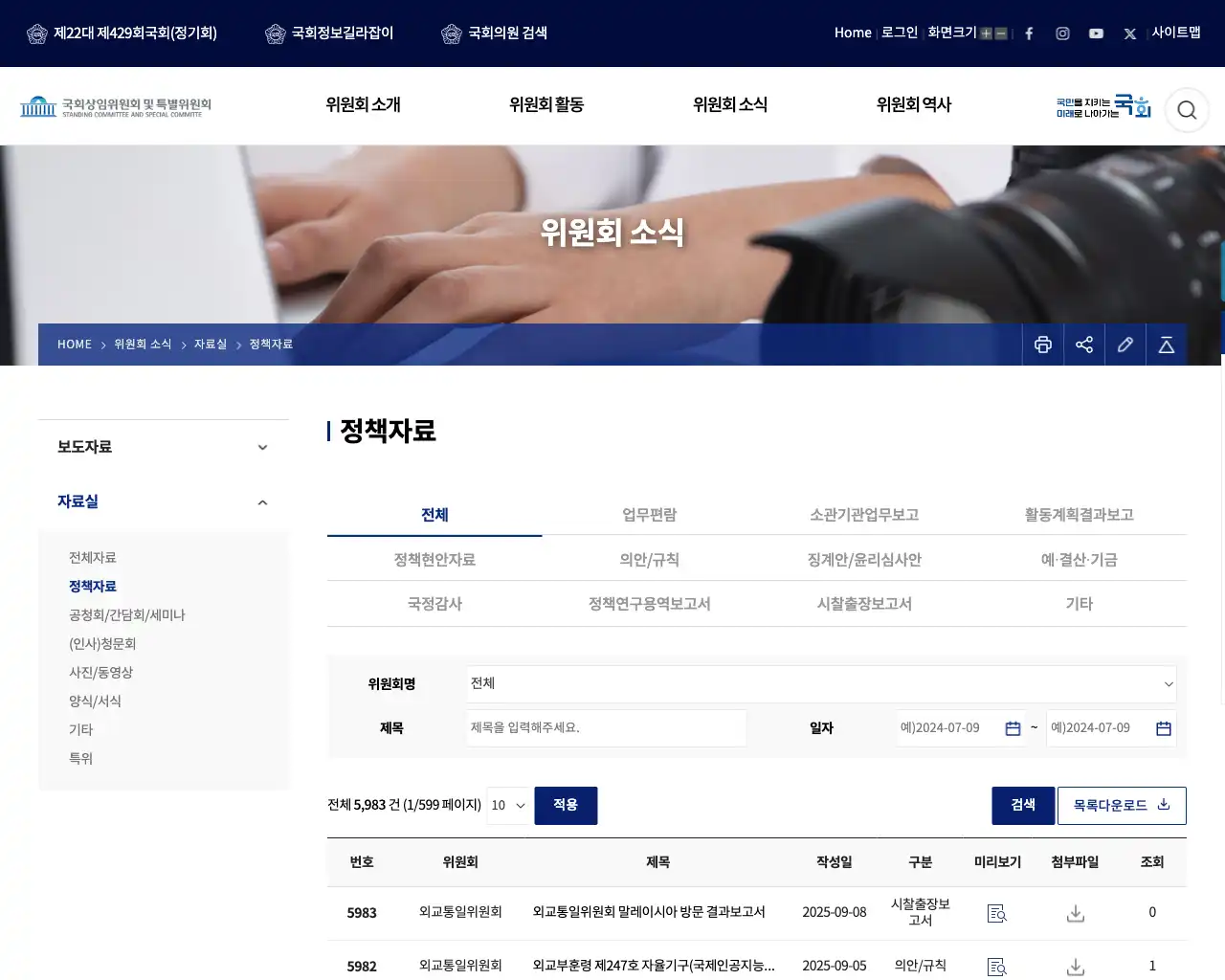1225x980 pixels.
Task: Click the 제목 search input field
Action: 606,728
